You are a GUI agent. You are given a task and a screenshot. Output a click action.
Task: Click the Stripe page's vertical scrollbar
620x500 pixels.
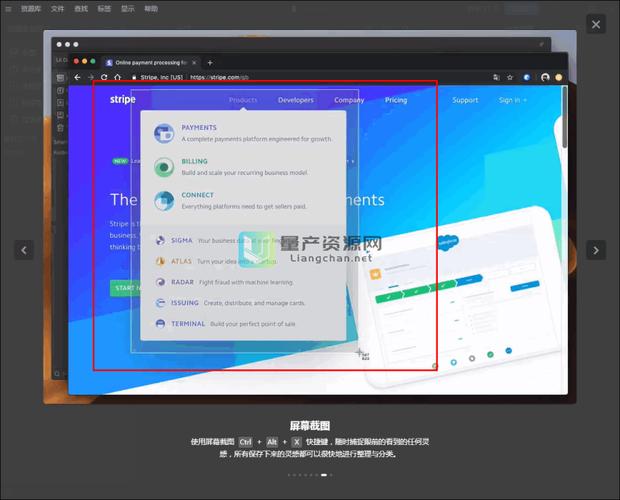point(565,117)
